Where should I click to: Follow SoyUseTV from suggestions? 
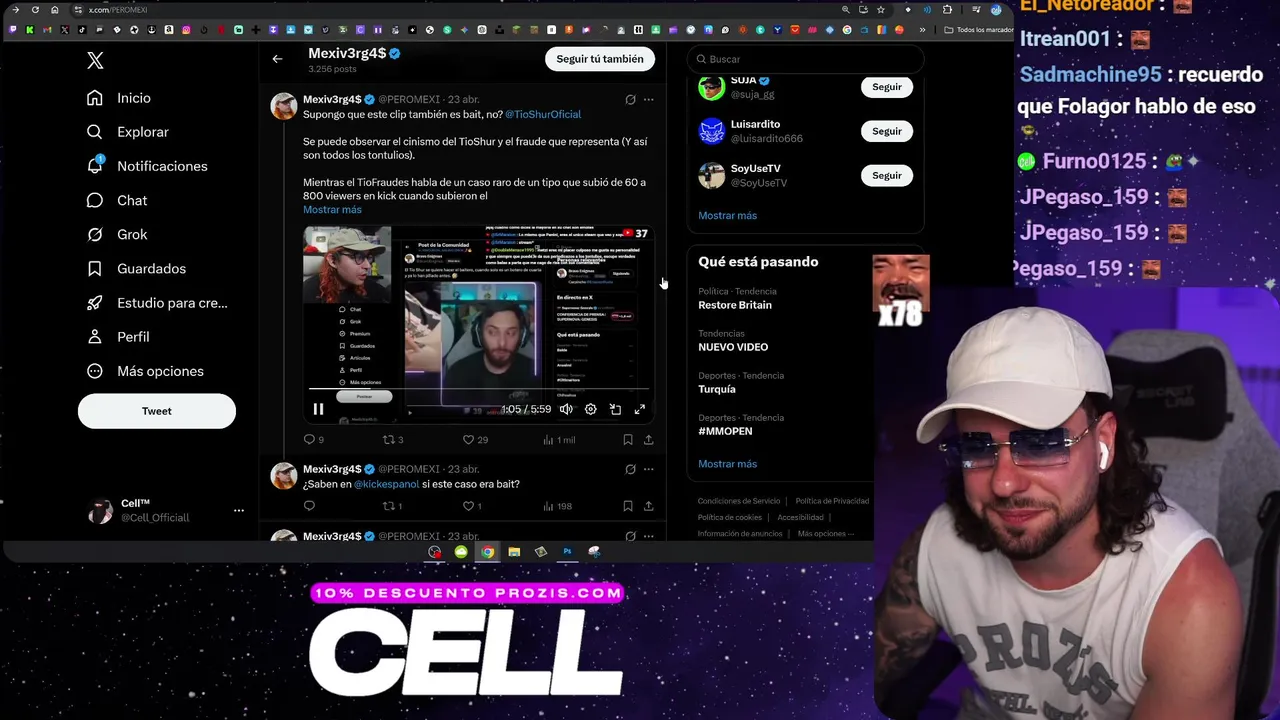point(886,175)
